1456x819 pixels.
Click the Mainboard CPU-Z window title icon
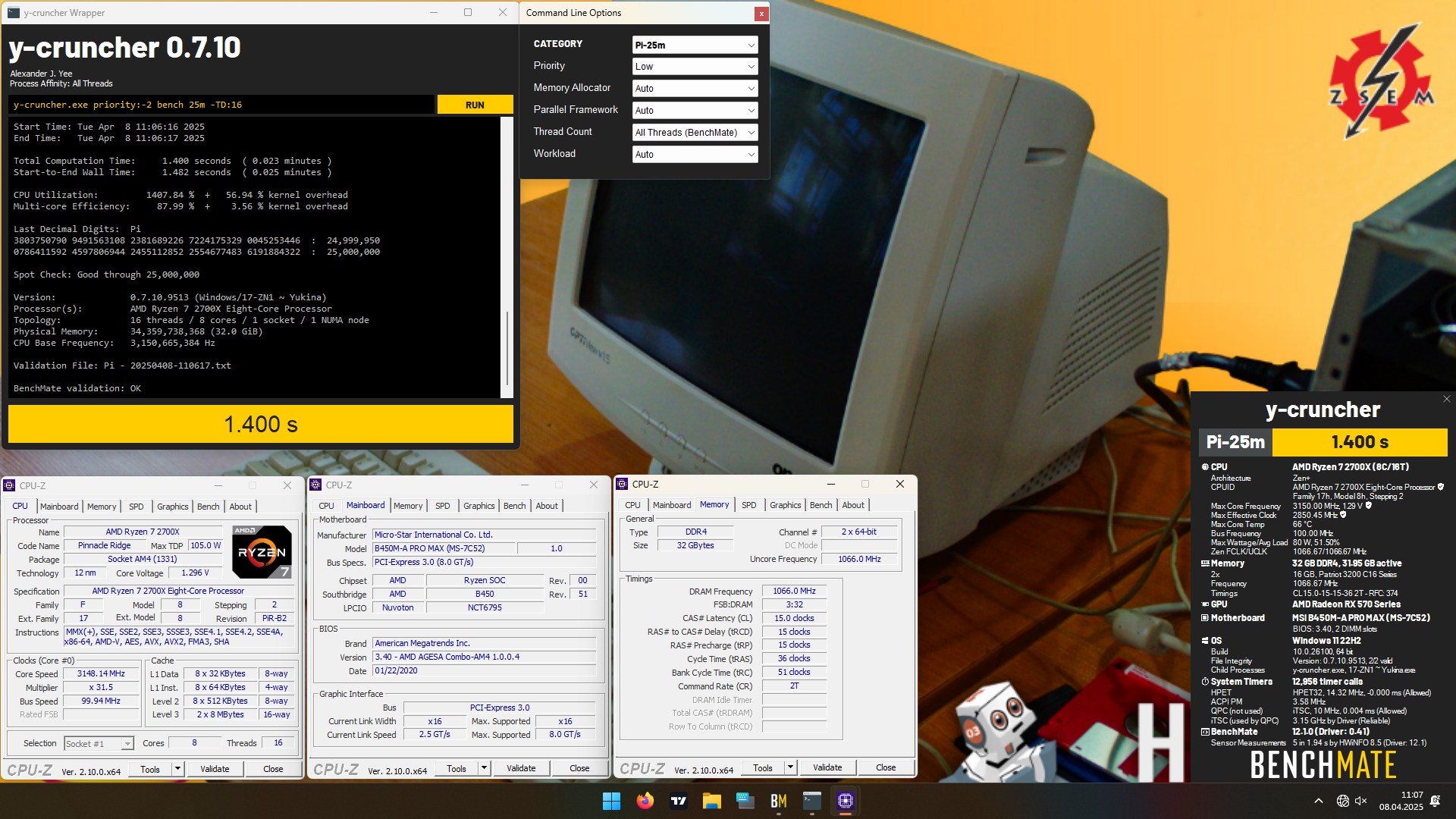click(316, 485)
